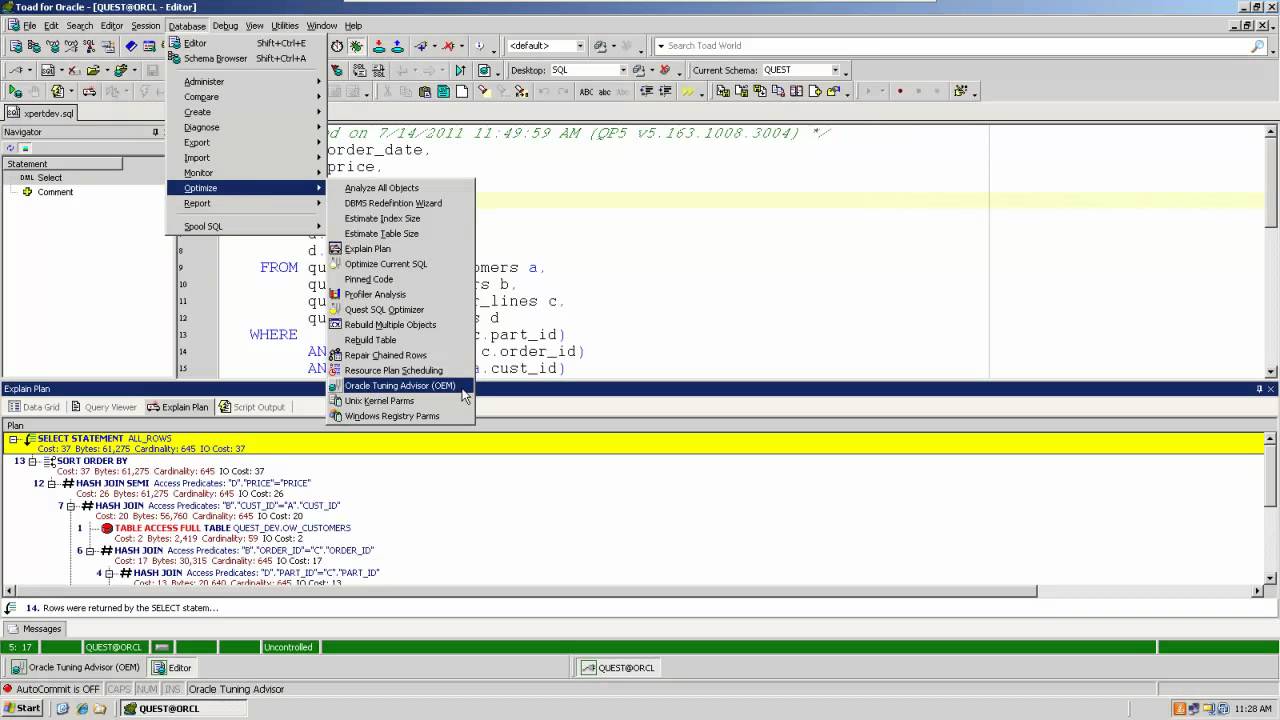Click the Navigator panel pin icon
This screenshot has width=1280, height=720.
[x=155, y=132]
